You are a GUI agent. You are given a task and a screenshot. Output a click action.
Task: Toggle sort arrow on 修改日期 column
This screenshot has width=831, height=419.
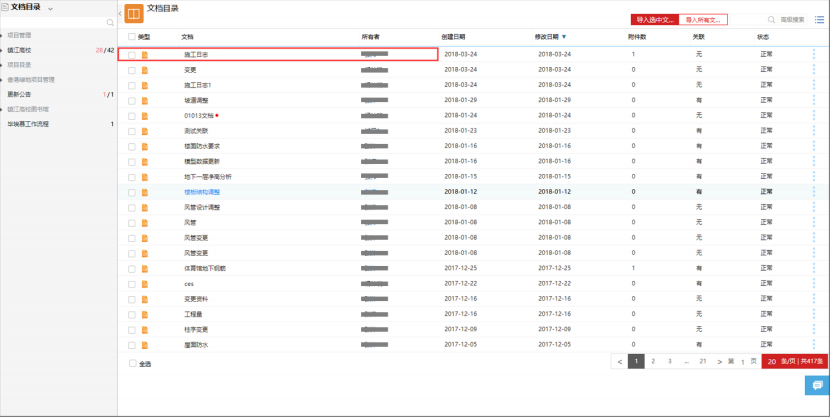tap(564, 37)
